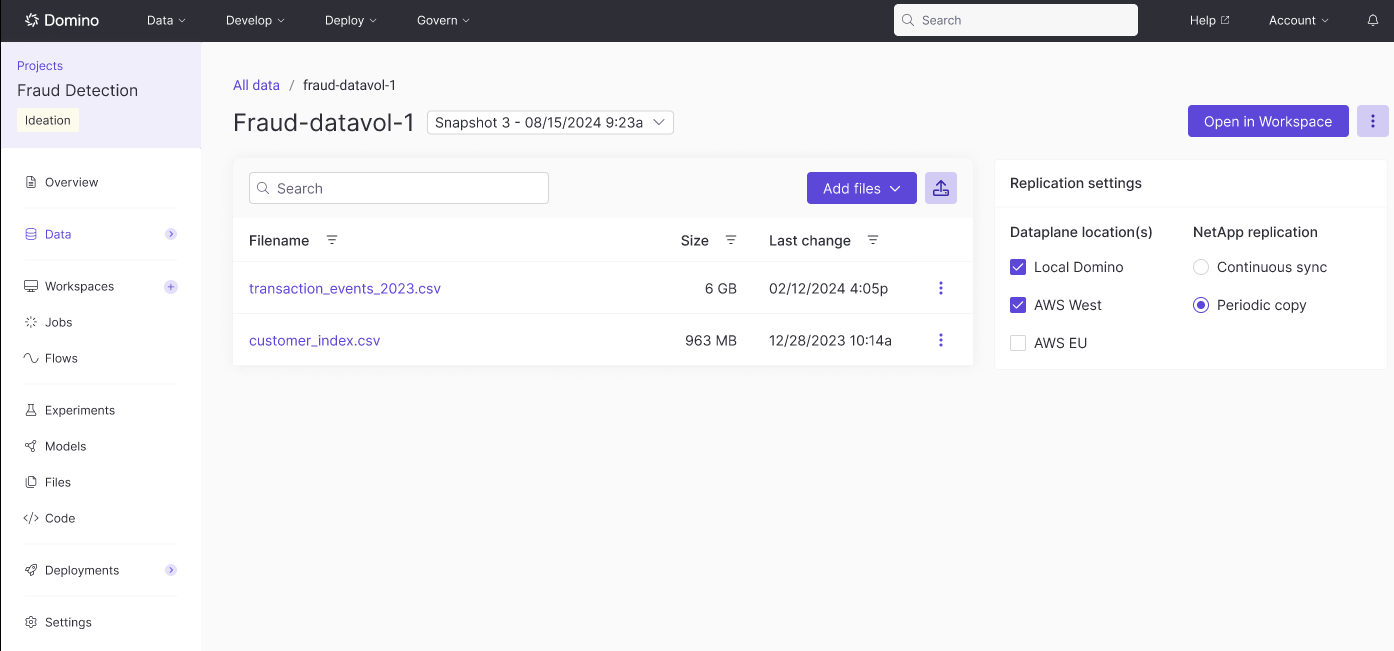Click the file search magnifier icon
1394x651 pixels.
(x=263, y=188)
